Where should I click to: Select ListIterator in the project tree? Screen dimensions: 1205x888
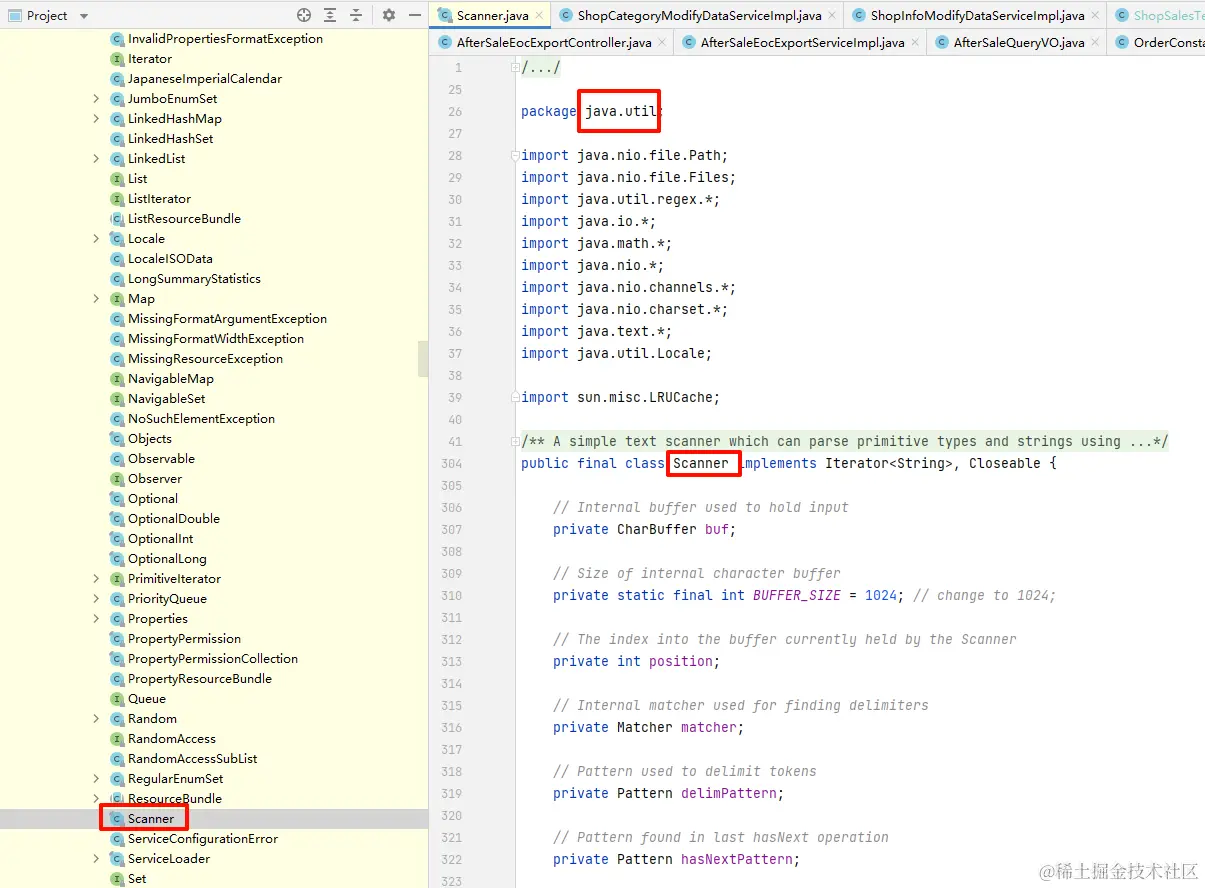coord(159,199)
